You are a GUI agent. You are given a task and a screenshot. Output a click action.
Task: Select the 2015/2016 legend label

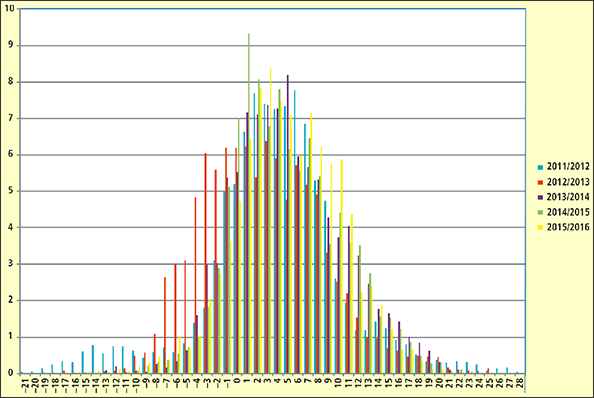pos(568,227)
